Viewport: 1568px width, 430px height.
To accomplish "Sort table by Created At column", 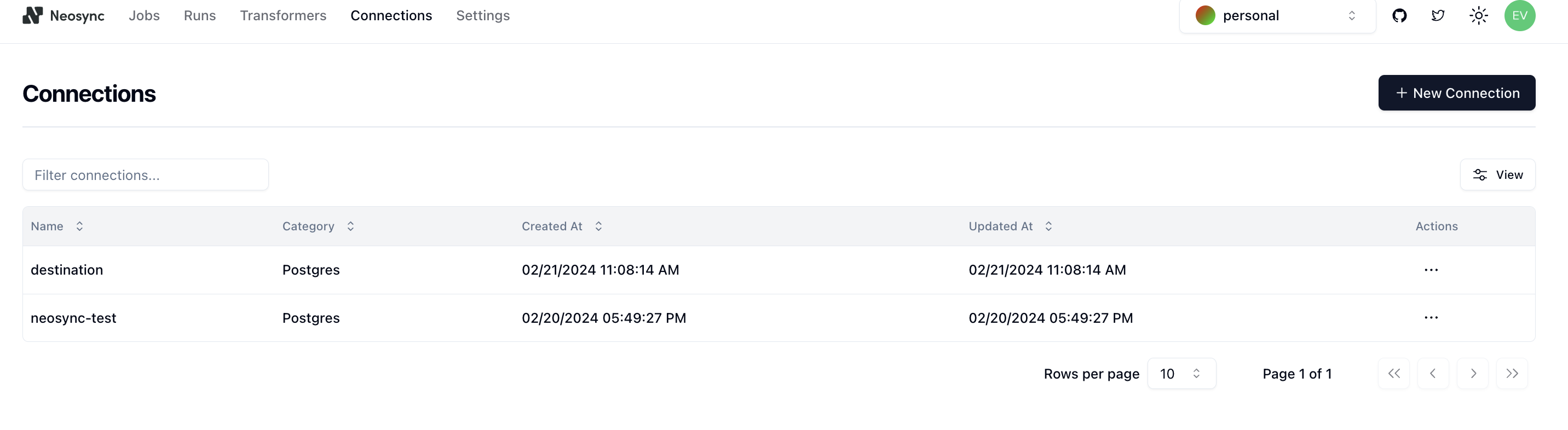I will pos(562,226).
